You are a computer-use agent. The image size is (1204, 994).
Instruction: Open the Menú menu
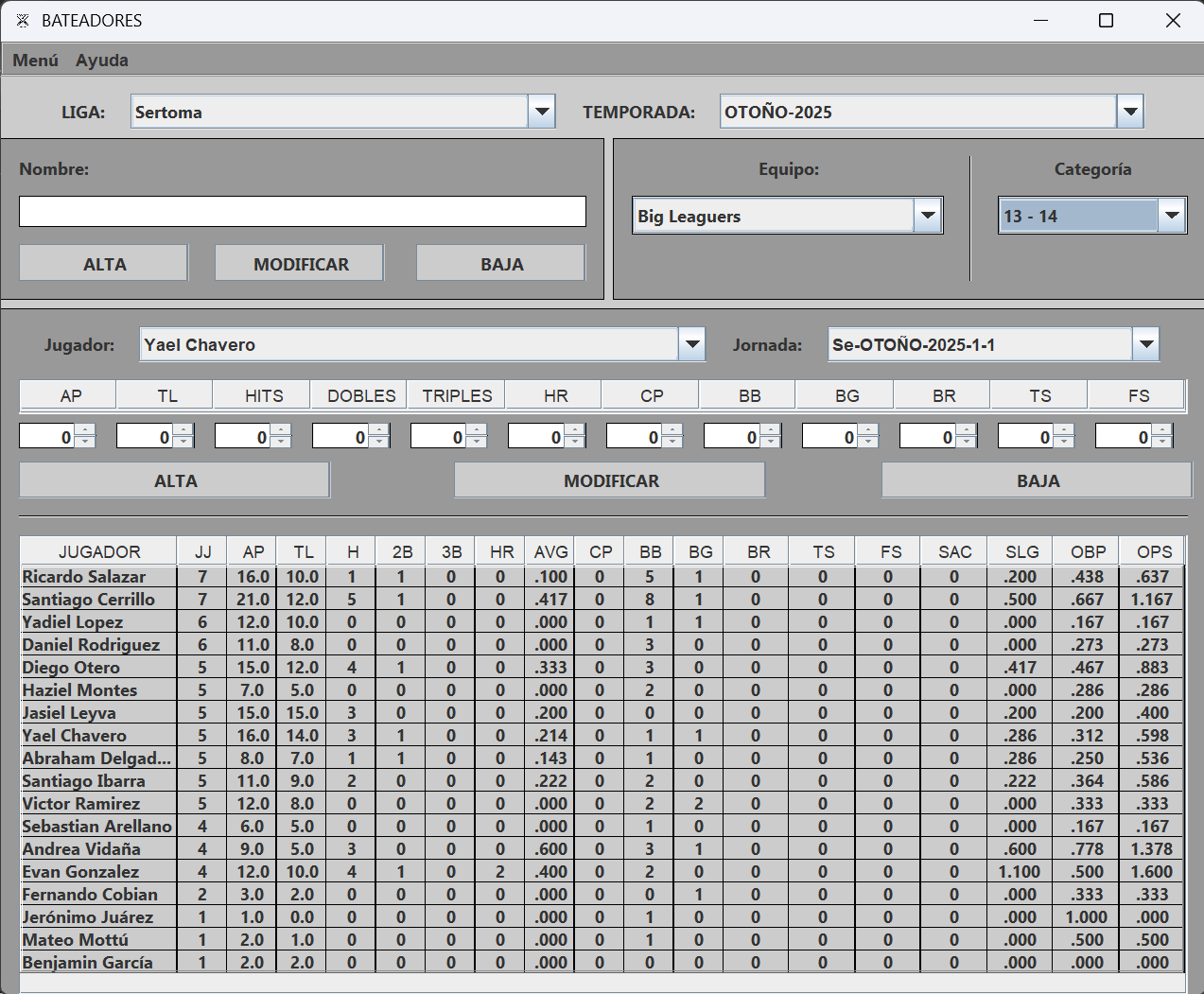click(35, 61)
